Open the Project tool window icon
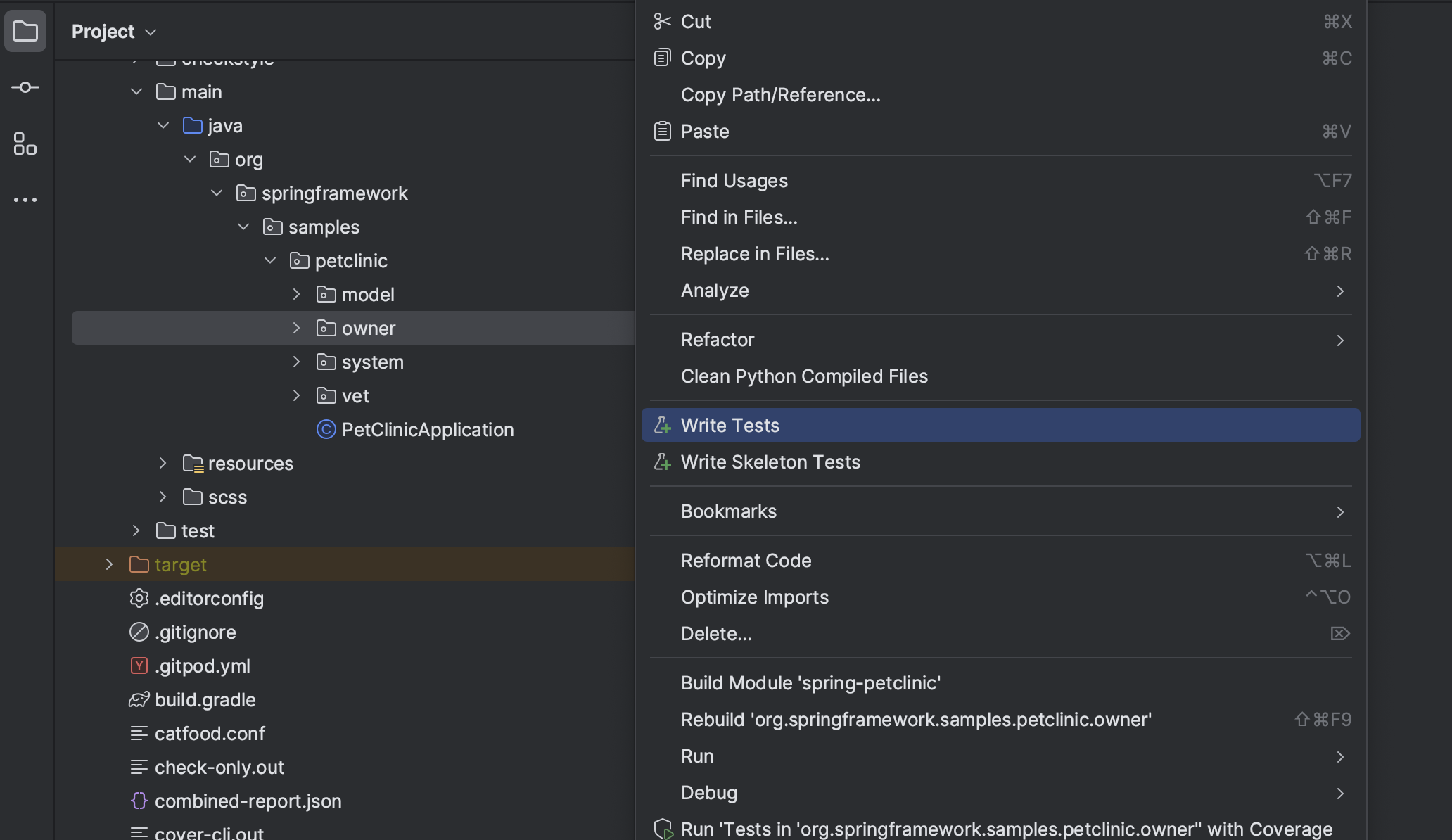This screenshot has width=1452, height=840. (25, 31)
